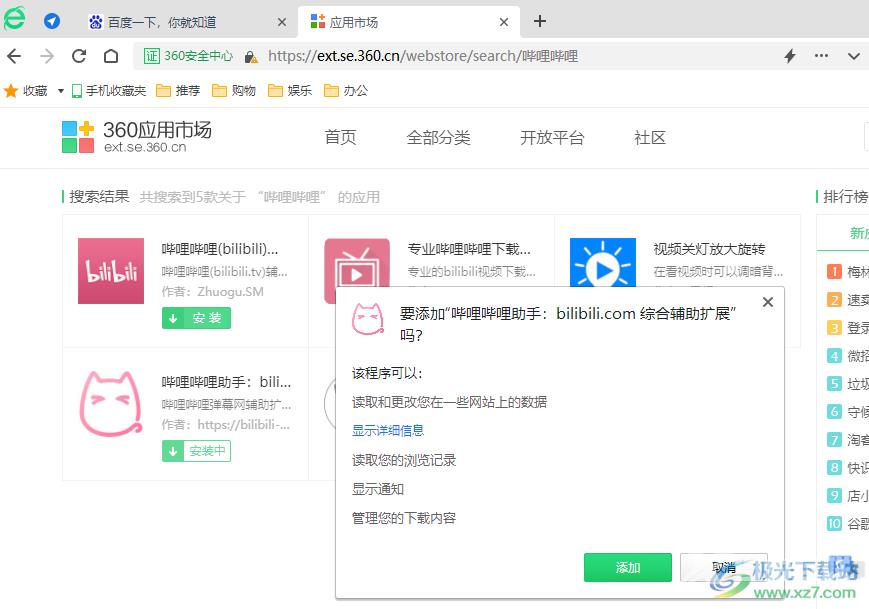The image size is (869, 609).
Task: Click 读取您的浏览记录 permission text
Action: coord(404,460)
